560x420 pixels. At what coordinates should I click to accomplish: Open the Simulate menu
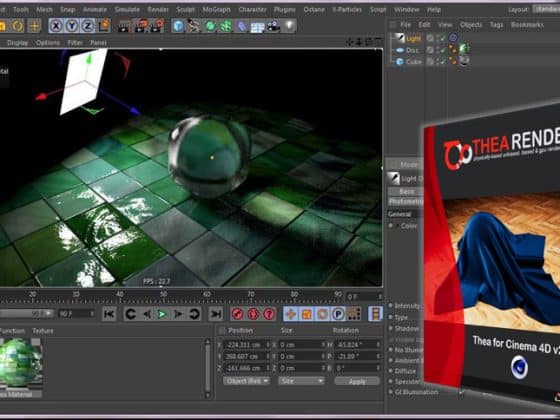(127, 10)
